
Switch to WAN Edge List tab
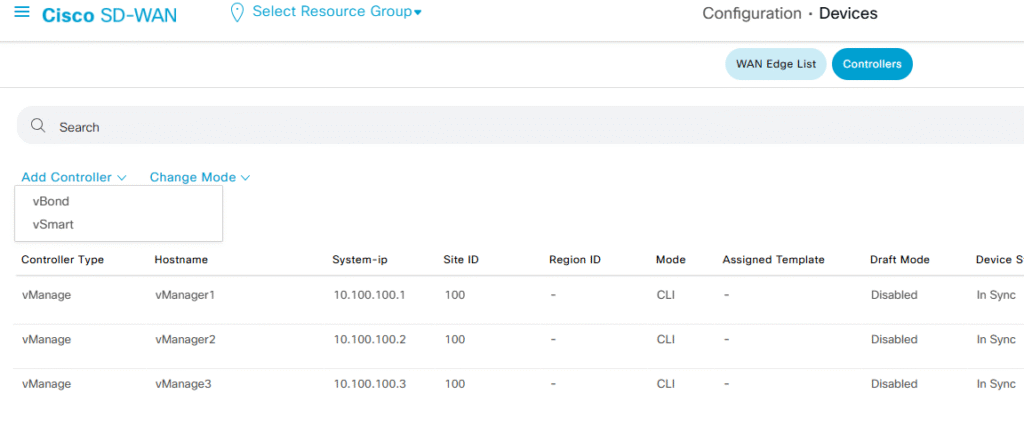[776, 64]
